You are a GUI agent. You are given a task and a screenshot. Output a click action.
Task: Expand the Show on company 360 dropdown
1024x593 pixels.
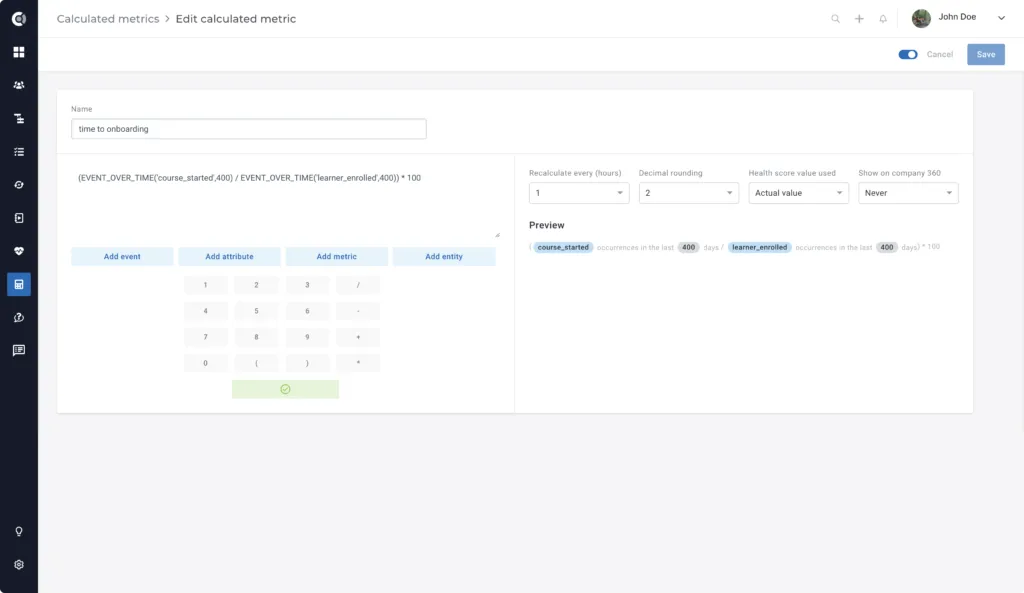point(908,193)
